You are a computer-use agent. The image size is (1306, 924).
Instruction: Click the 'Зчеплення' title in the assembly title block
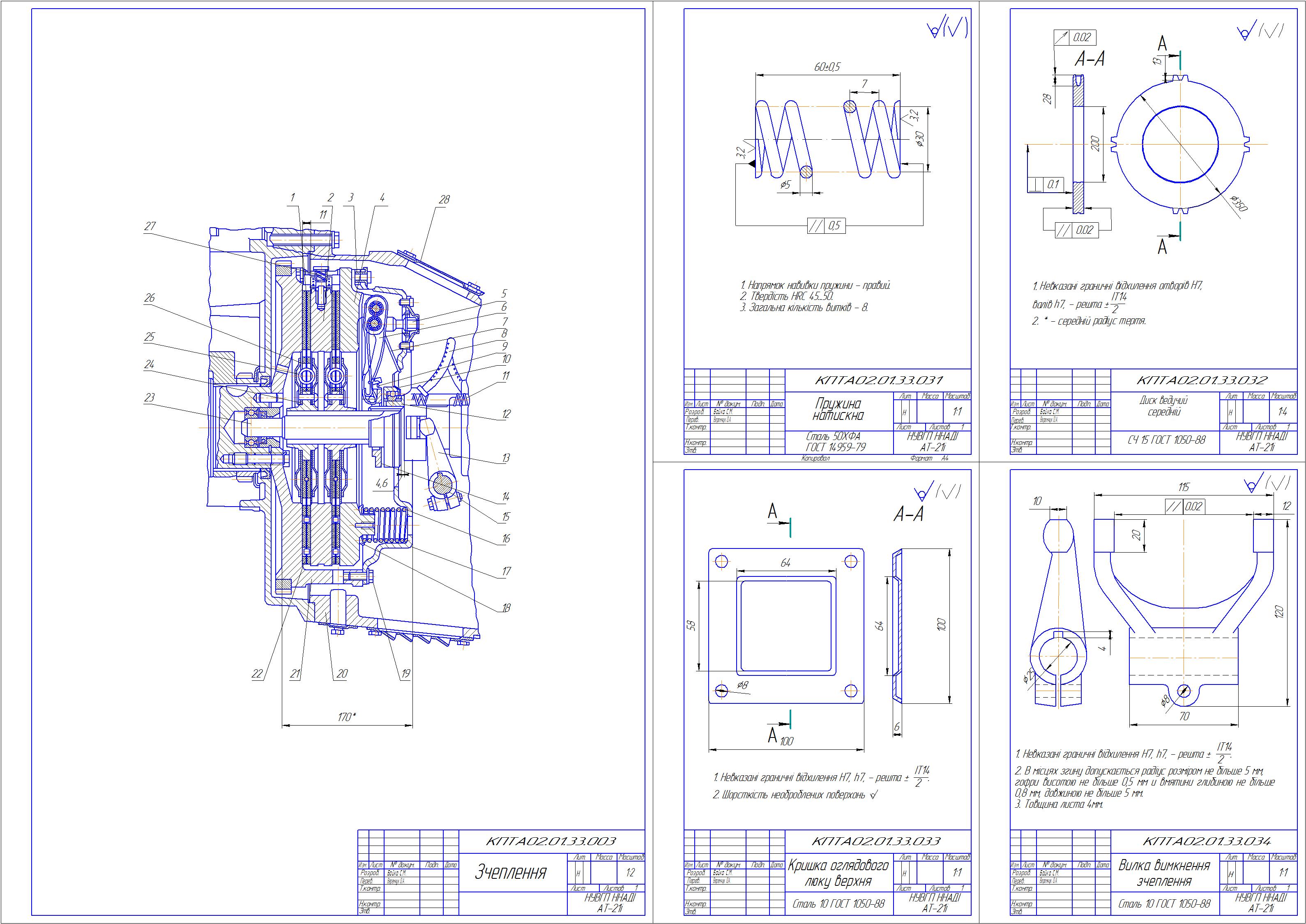(x=511, y=873)
